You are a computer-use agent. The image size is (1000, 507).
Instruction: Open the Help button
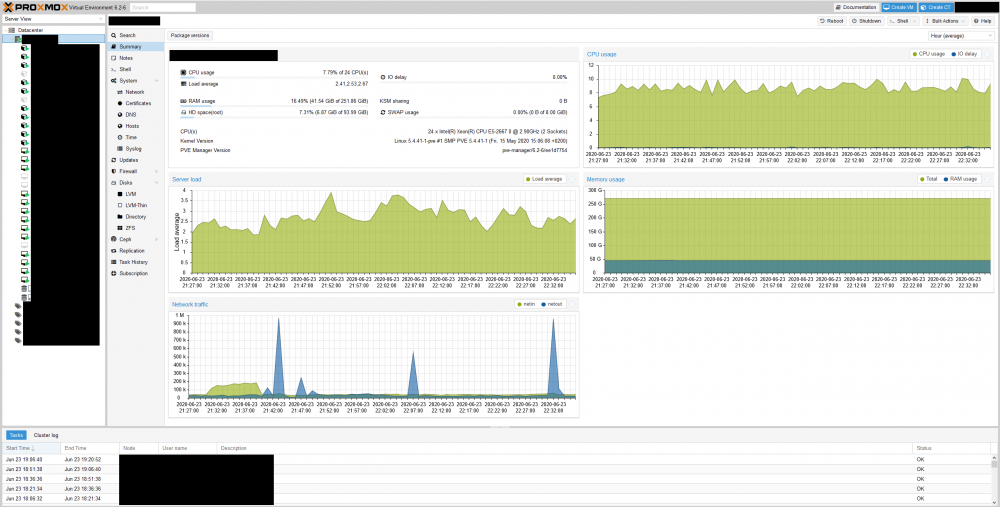983,21
